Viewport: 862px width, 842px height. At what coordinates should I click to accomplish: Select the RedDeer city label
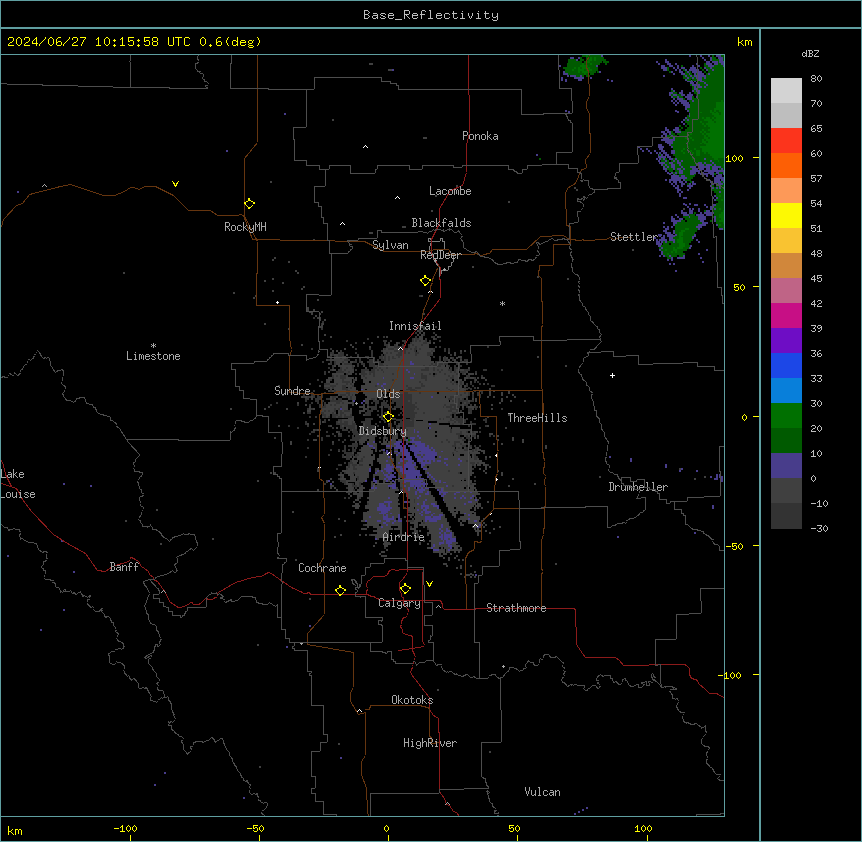440,255
